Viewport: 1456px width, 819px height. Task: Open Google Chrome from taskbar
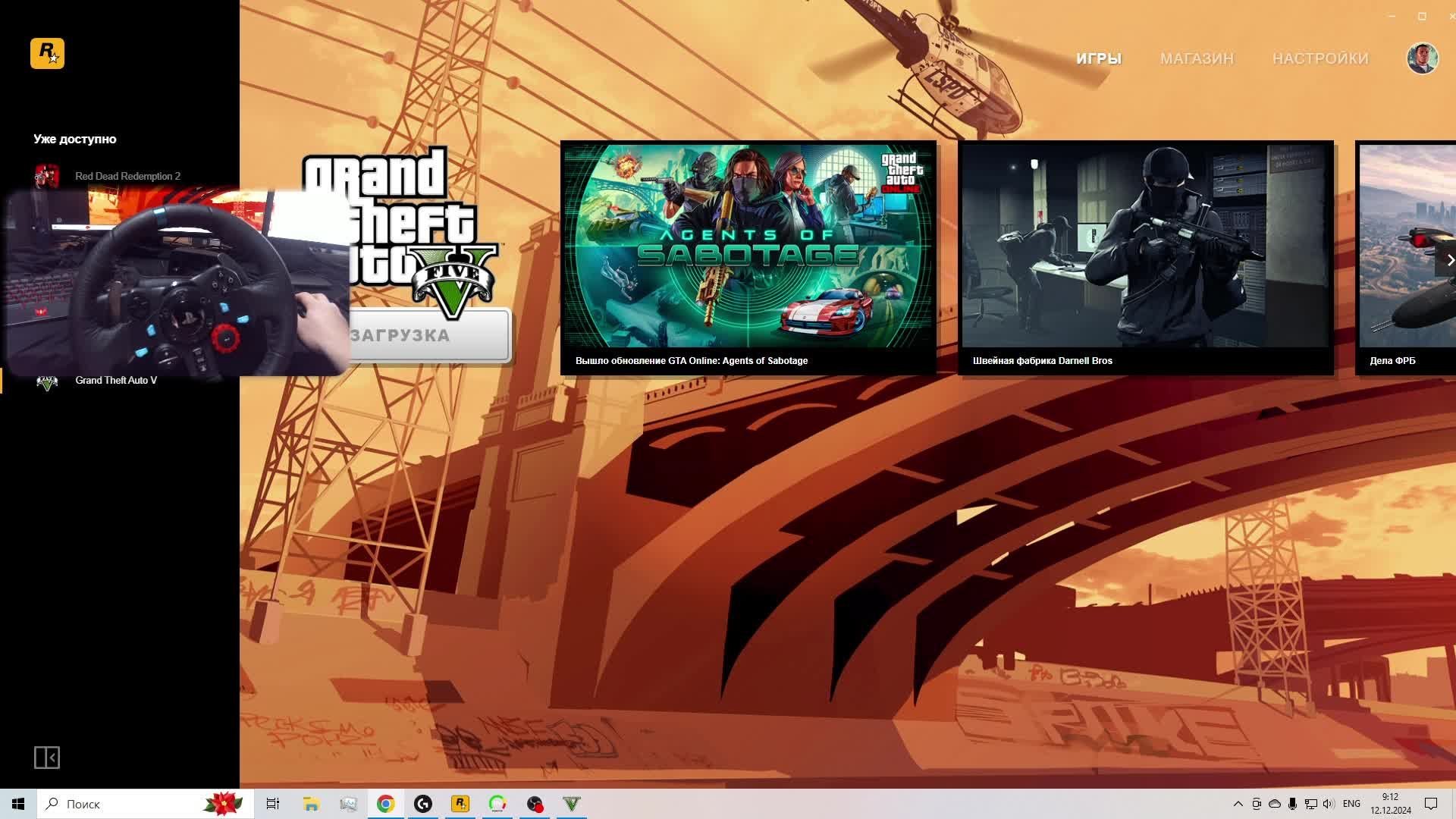click(x=385, y=804)
